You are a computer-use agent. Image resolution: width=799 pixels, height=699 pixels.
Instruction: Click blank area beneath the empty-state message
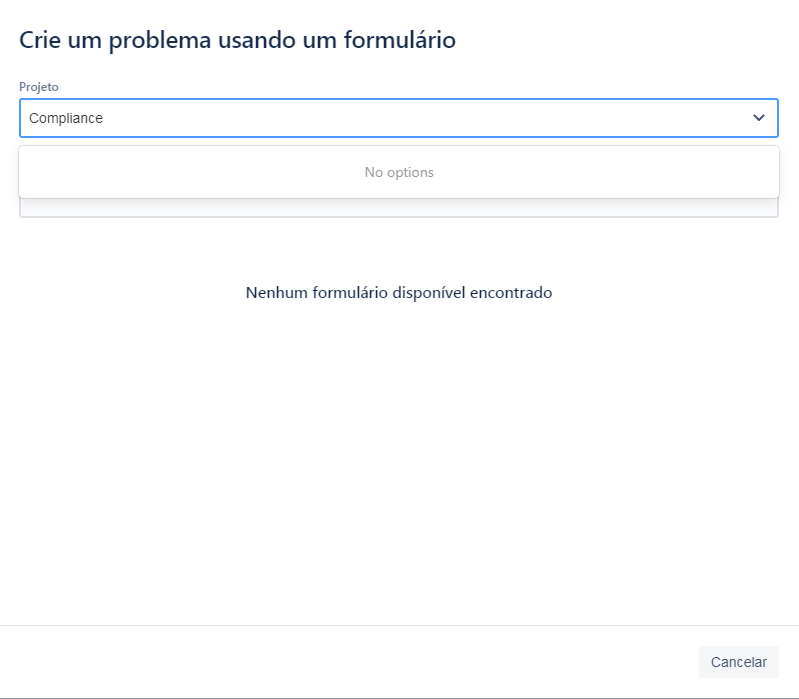pyautogui.click(x=399, y=459)
